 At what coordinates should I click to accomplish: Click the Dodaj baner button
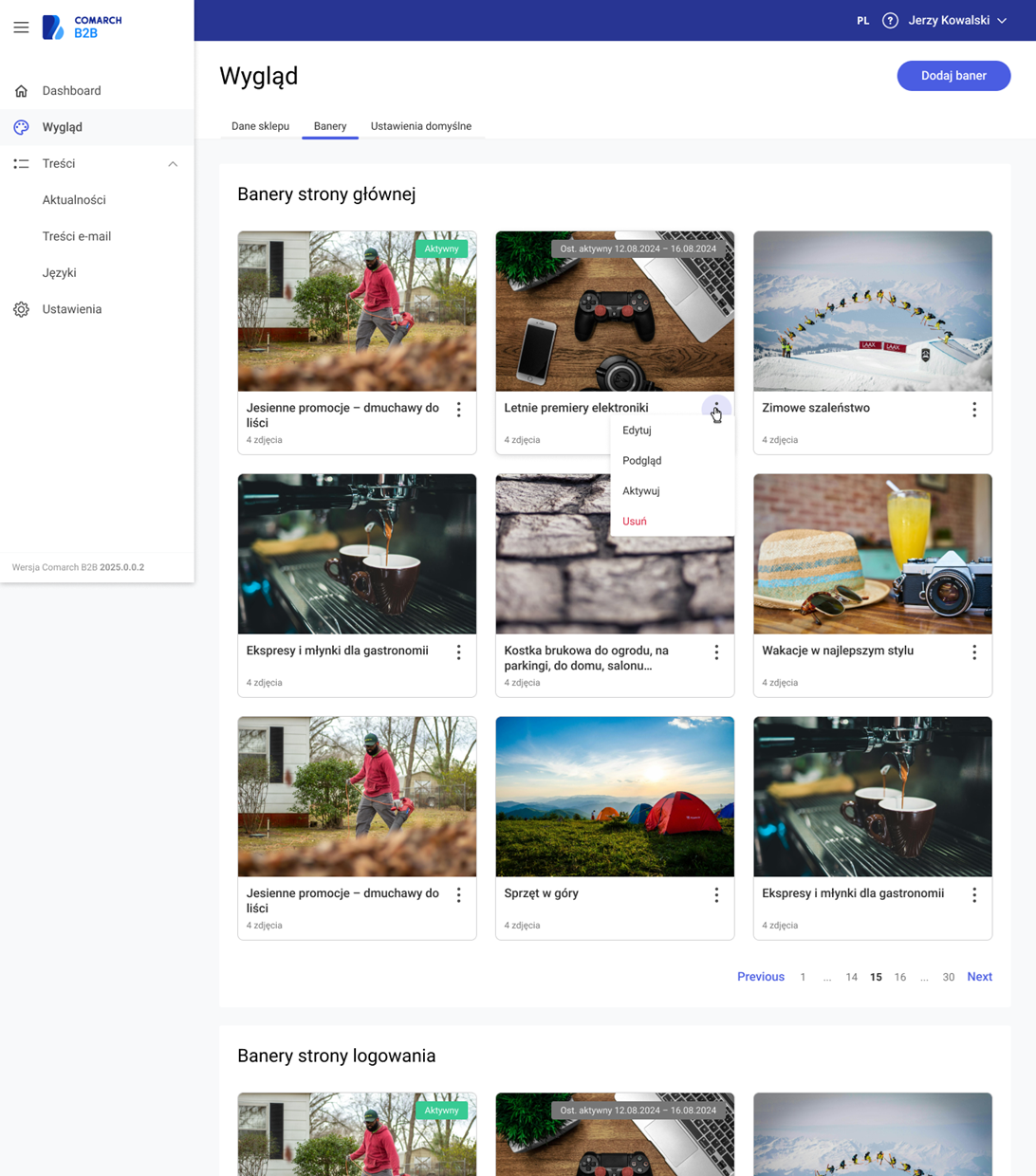[953, 76]
